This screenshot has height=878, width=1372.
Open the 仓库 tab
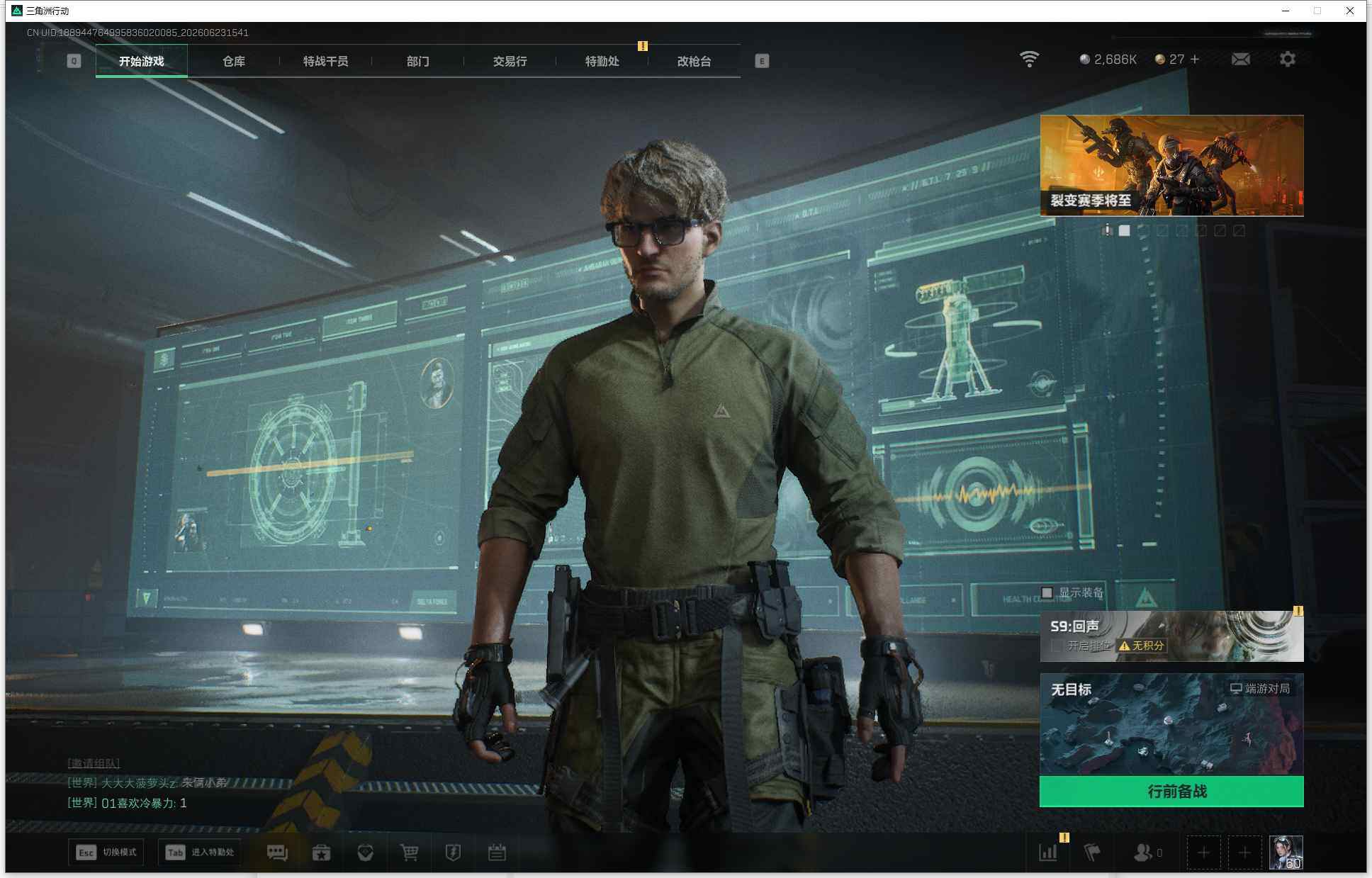coord(234,61)
